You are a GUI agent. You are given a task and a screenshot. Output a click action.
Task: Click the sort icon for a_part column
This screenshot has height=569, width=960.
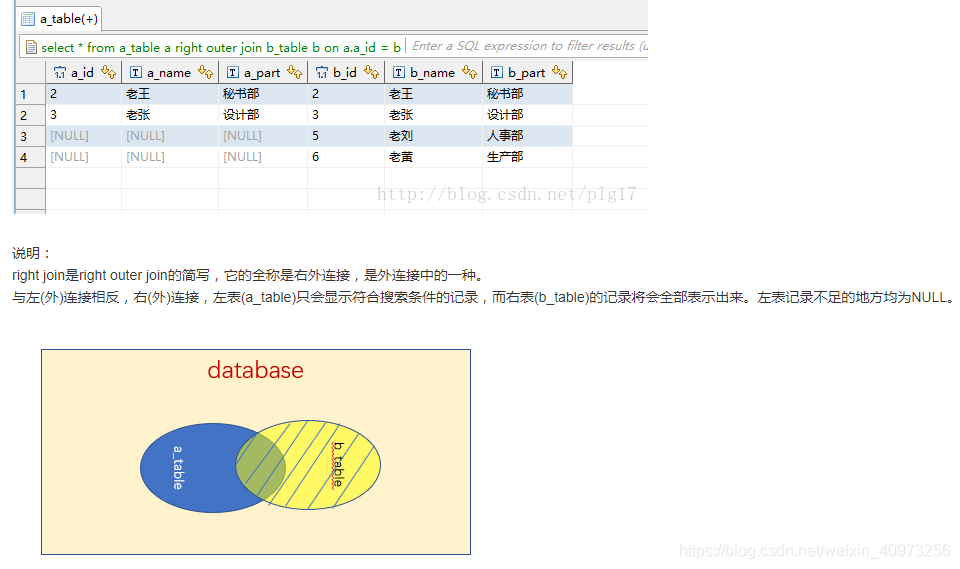click(x=294, y=72)
